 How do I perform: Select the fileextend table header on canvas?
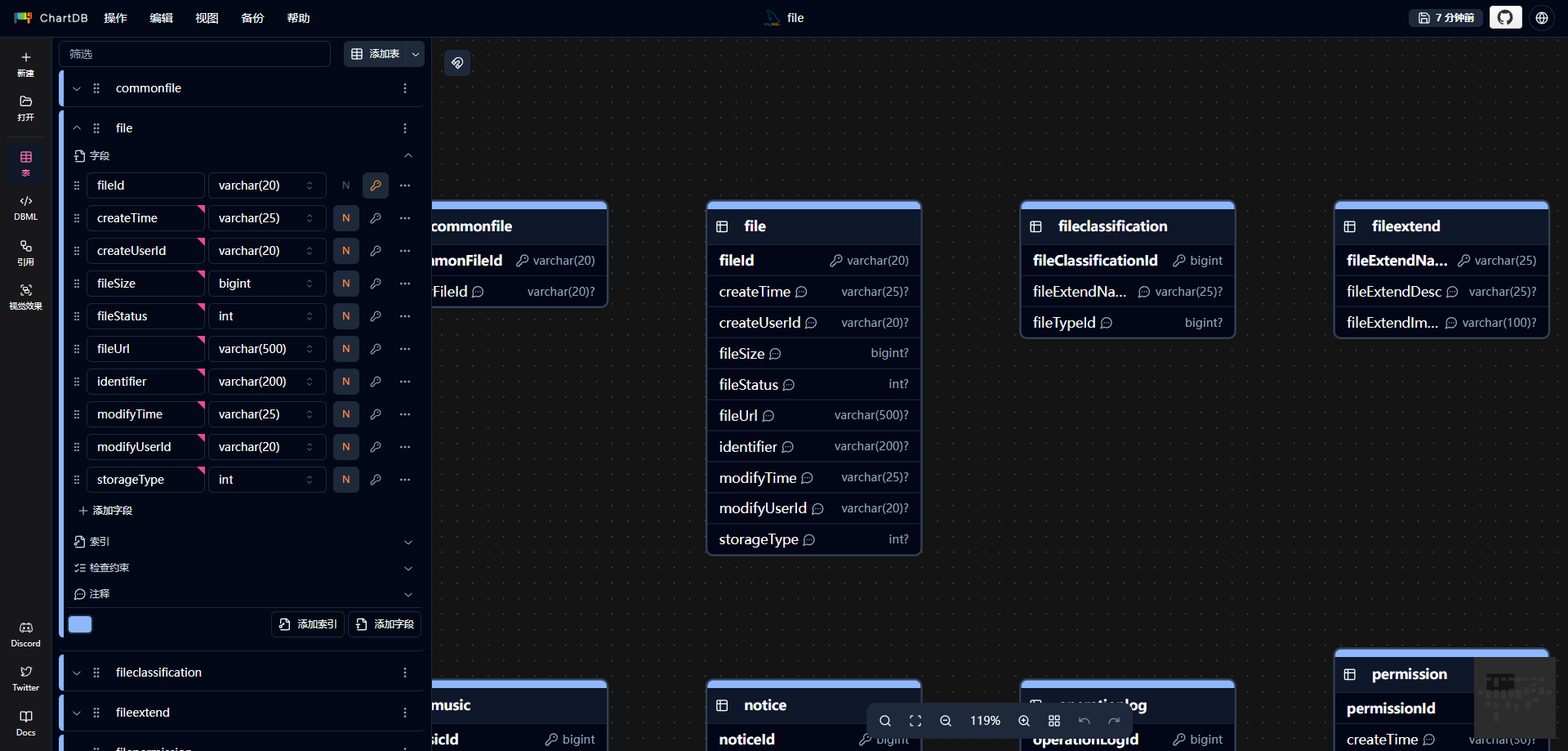click(x=1441, y=226)
